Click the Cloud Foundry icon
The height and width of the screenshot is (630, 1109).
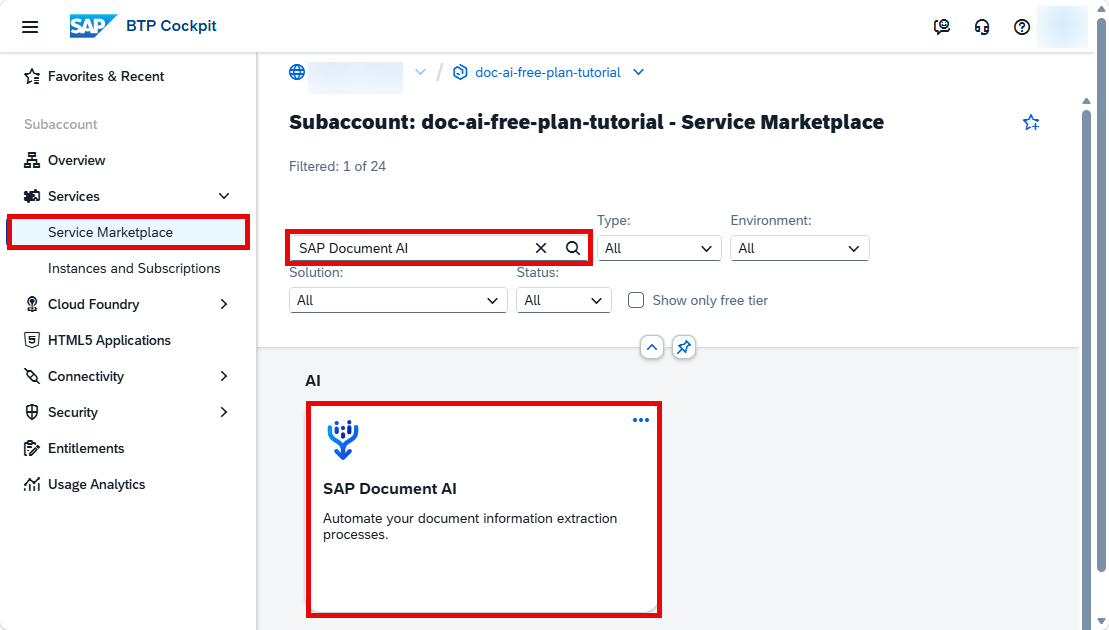tap(32, 304)
